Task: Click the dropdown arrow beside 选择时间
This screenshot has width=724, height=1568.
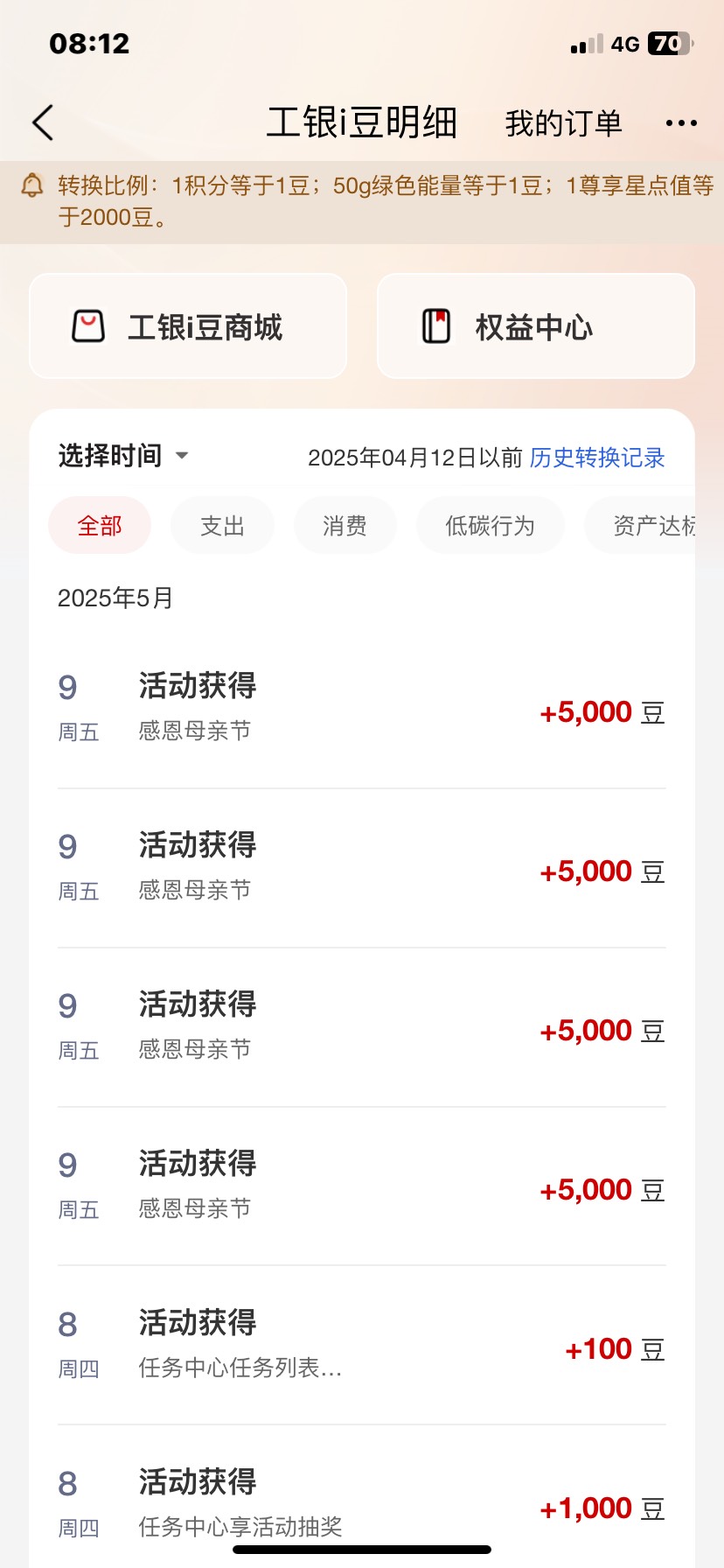Action: 182,456
